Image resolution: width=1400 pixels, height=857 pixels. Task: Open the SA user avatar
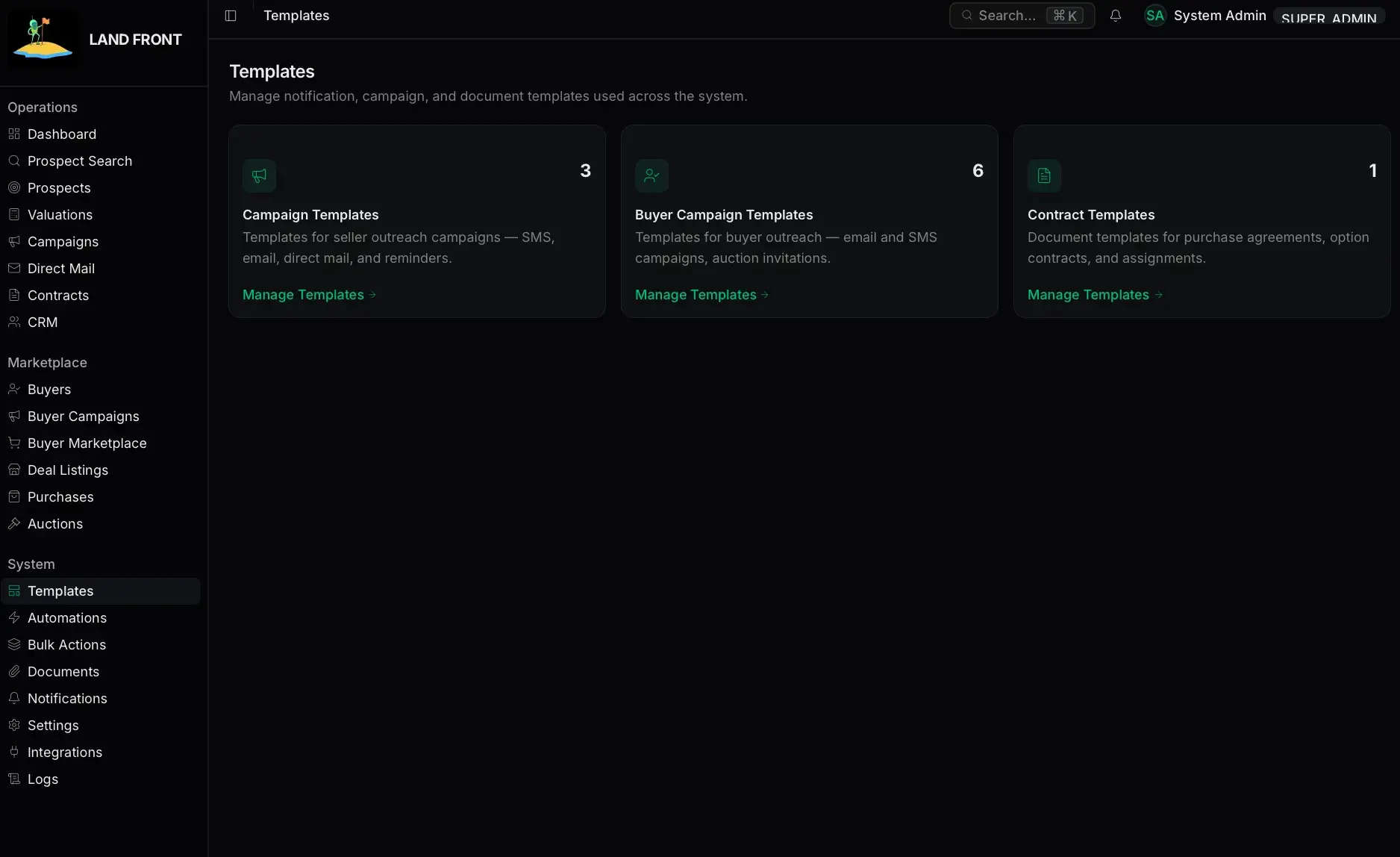pyautogui.click(x=1155, y=16)
